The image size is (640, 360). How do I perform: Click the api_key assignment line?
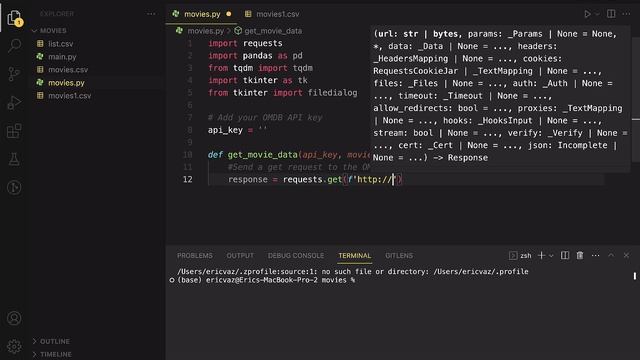click(237, 130)
